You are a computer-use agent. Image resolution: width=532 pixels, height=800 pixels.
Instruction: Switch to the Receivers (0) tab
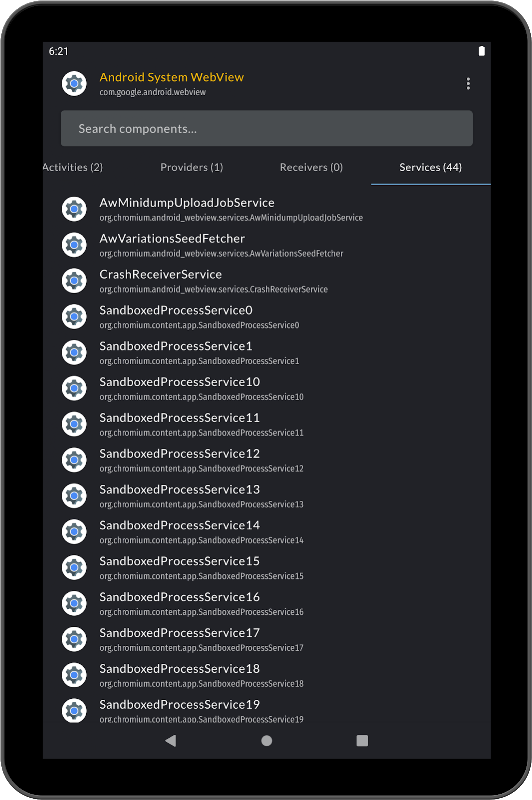coord(311,167)
